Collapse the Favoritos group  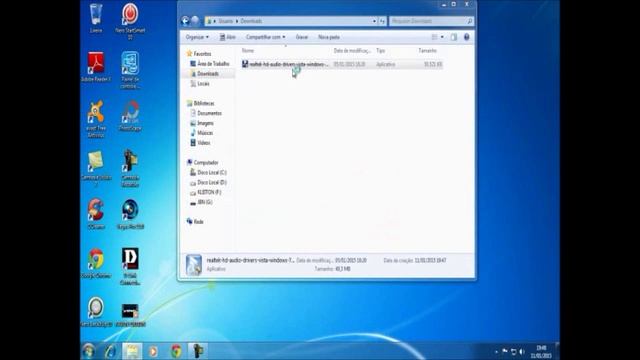pos(199,54)
